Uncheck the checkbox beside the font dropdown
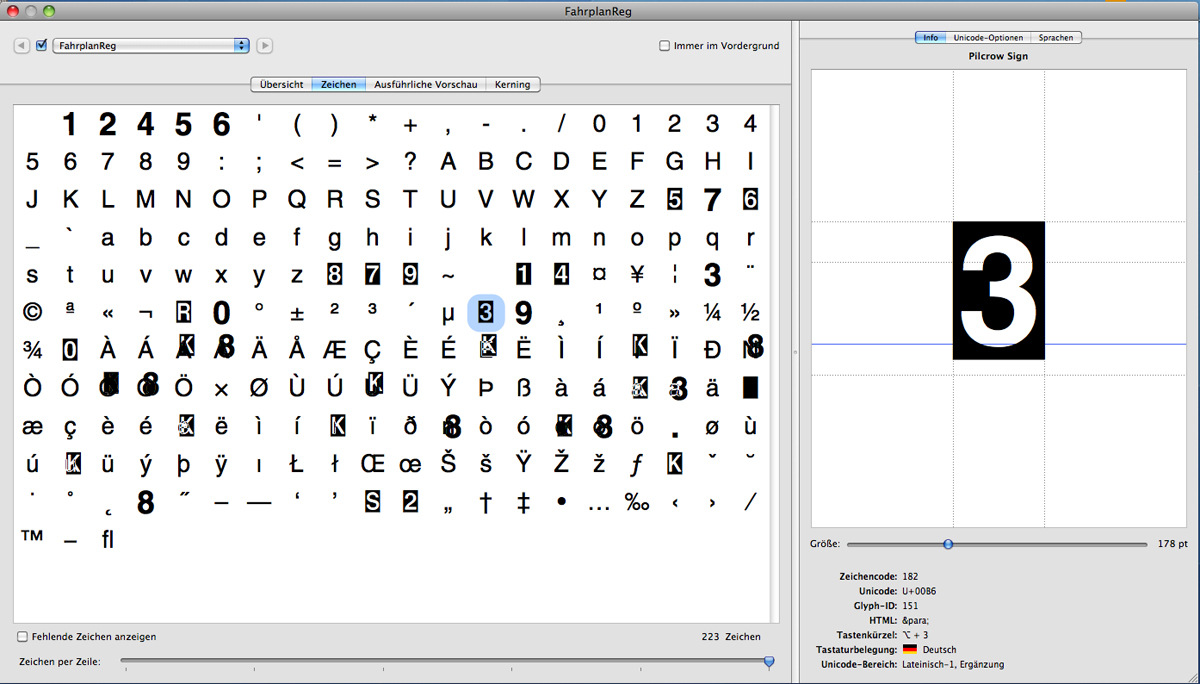The height and width of the screenshot is (684, 1200). (41, 45)
